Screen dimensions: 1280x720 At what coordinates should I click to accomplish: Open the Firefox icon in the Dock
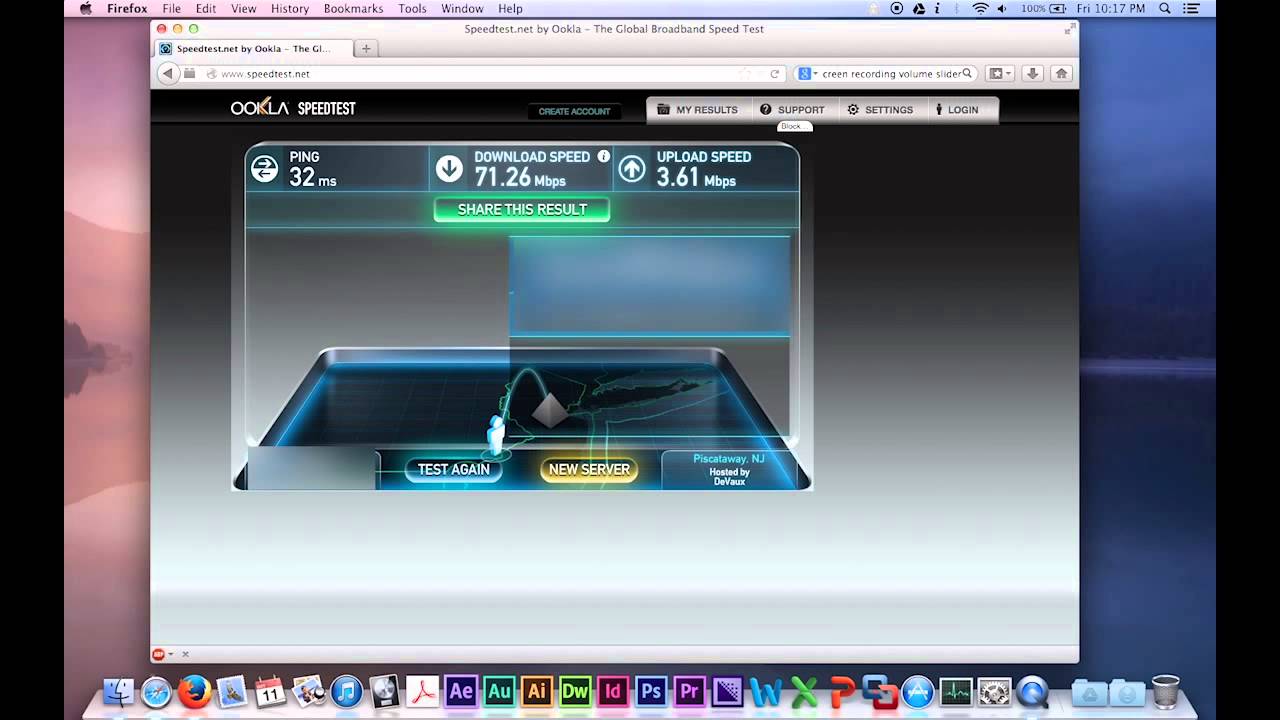pyautogui.click(x=194, y=692)
